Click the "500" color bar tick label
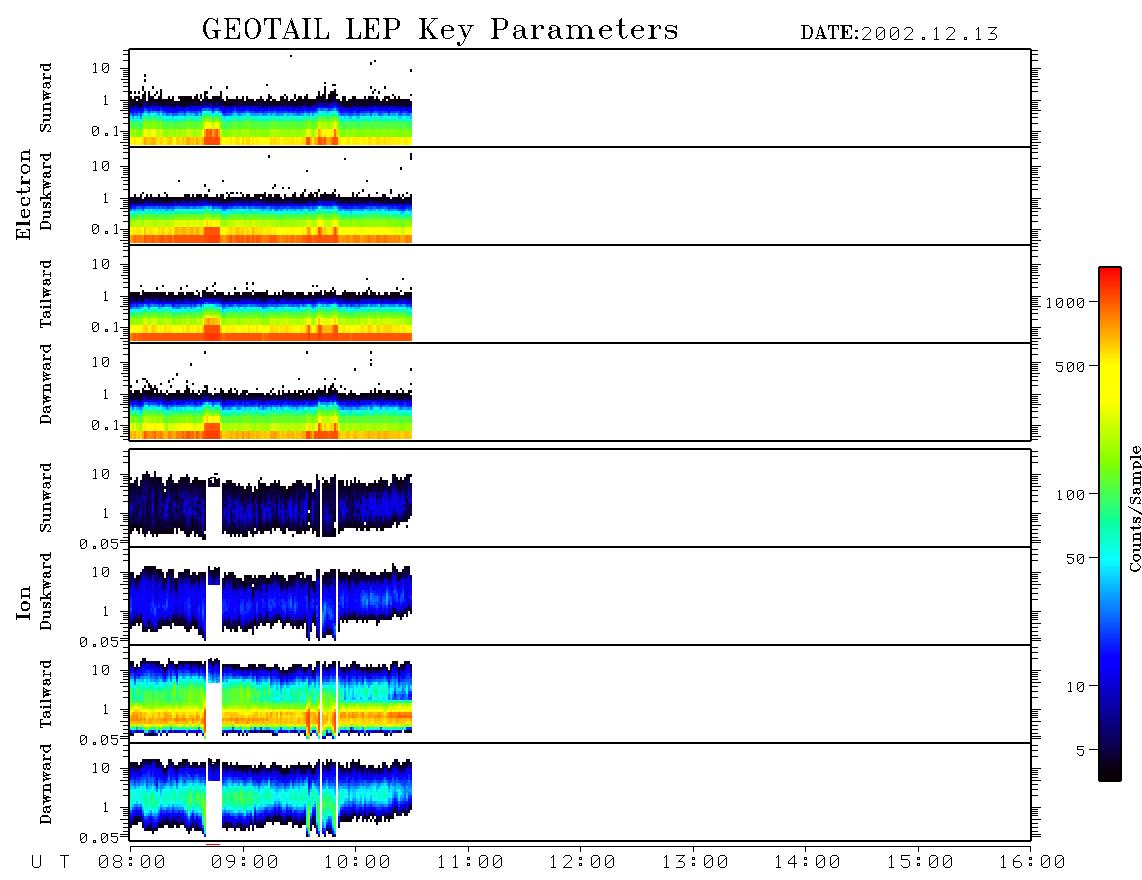The width and height of the screenshot is (1142, 880). pos(1070,367)
